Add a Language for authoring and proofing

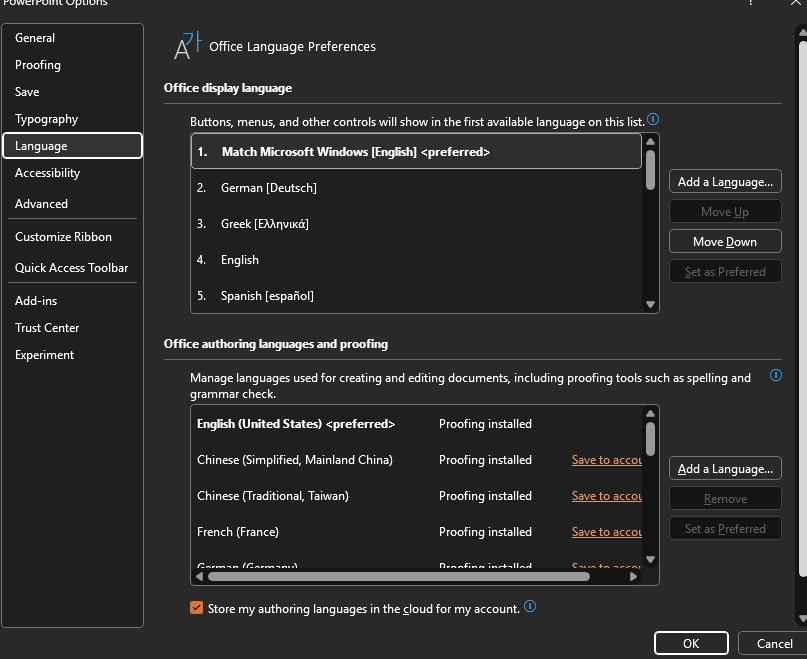[x=724, y=468]
